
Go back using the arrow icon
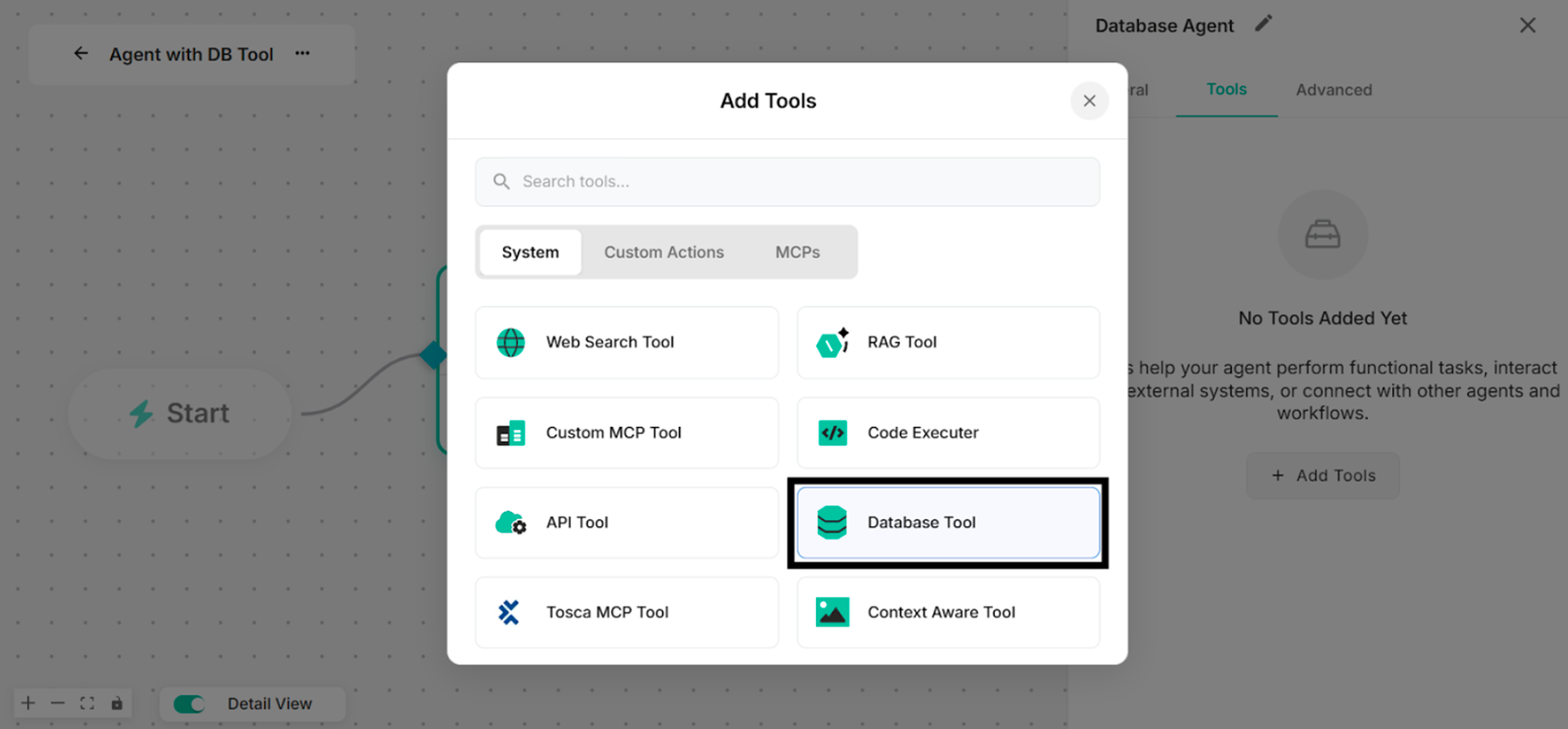pyautogui.click(x=81, y=54)
